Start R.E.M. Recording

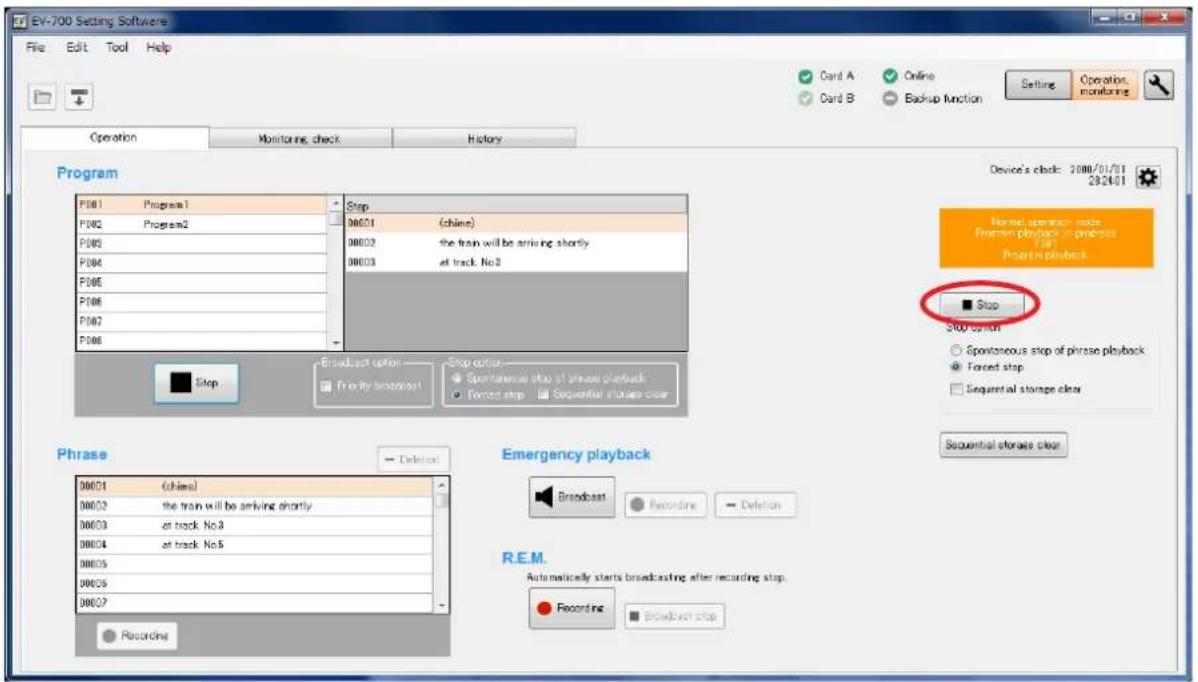click(x=571, y=609)
